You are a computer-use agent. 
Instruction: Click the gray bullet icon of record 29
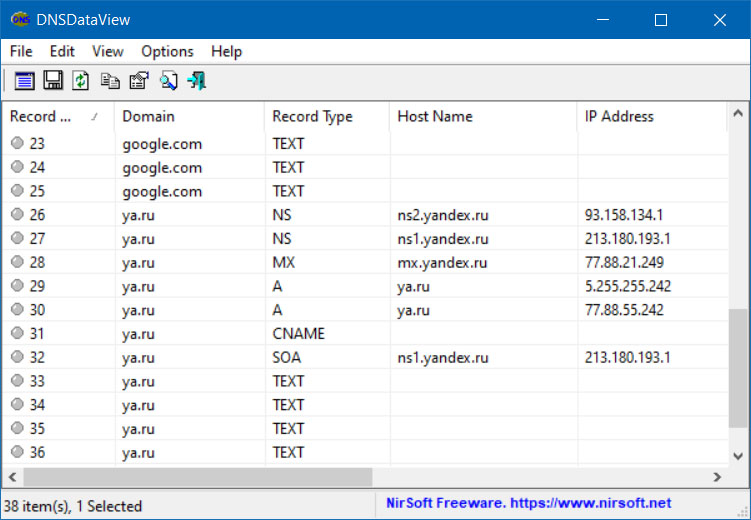[x=17, y=285]
